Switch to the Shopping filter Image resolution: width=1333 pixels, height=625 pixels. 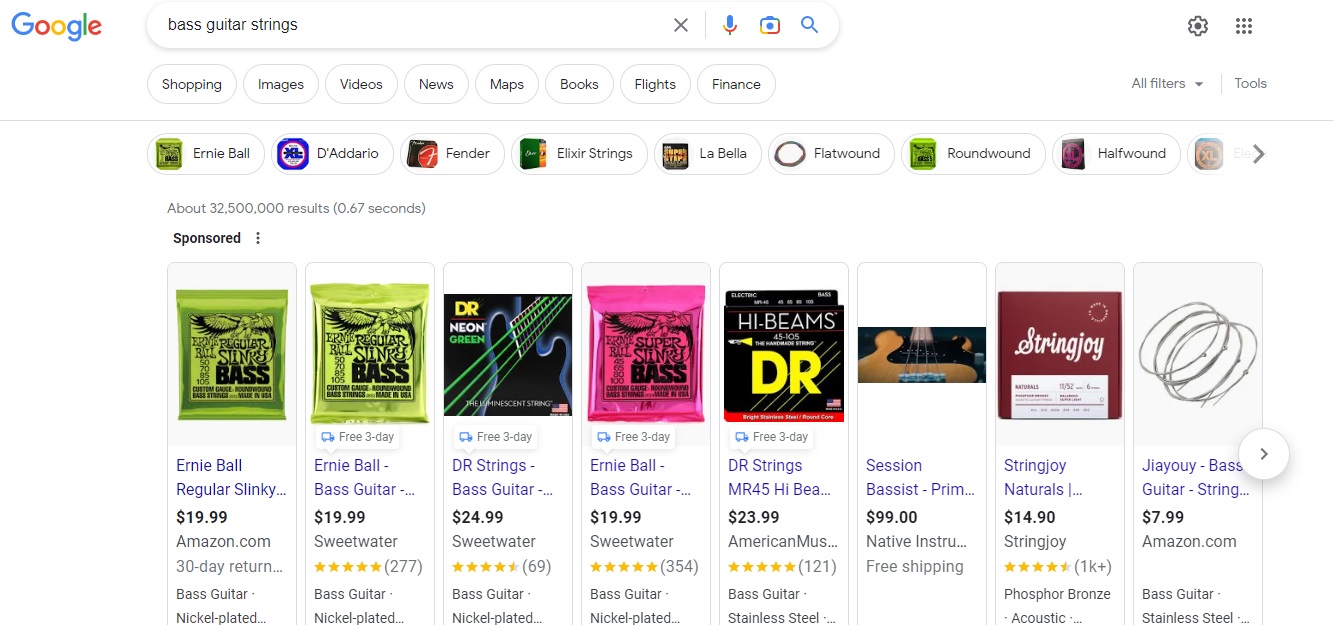192,84
